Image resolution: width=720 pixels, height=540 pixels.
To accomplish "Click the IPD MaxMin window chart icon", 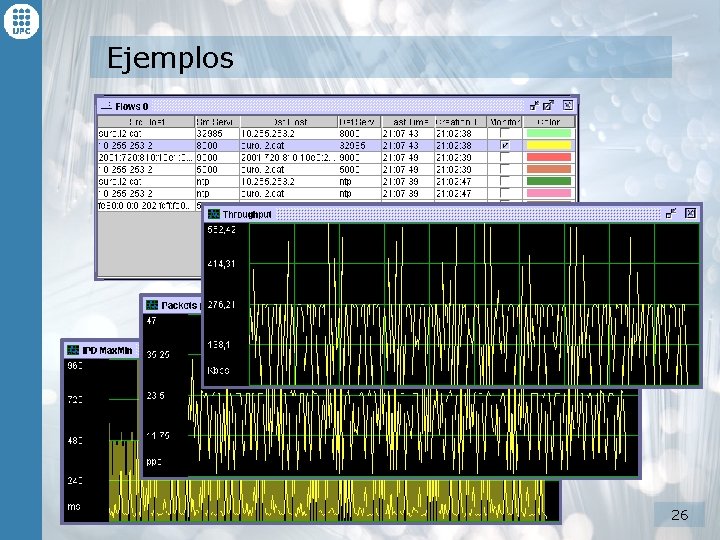I will tap(73, 350).
